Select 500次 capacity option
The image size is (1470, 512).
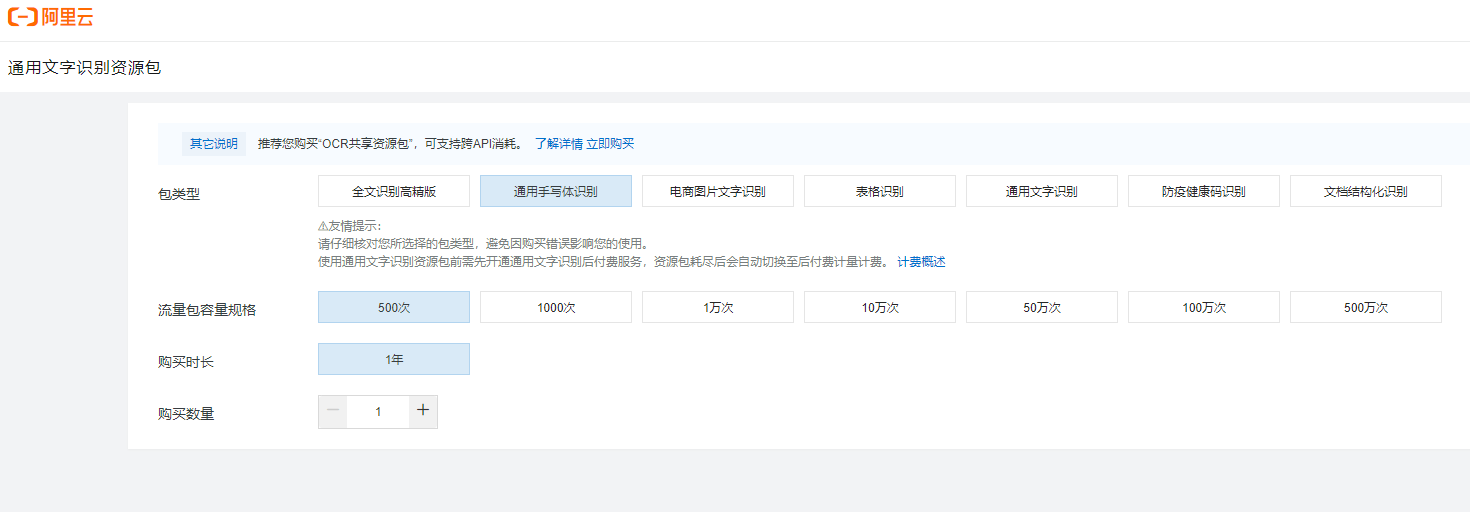pyautogui.click(x=394, y=307)
